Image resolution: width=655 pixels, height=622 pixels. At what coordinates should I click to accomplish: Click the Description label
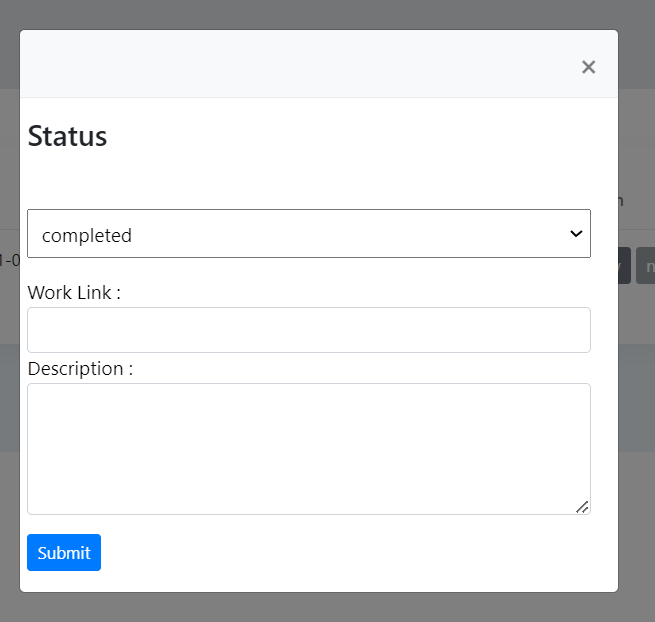coord(80,369)
